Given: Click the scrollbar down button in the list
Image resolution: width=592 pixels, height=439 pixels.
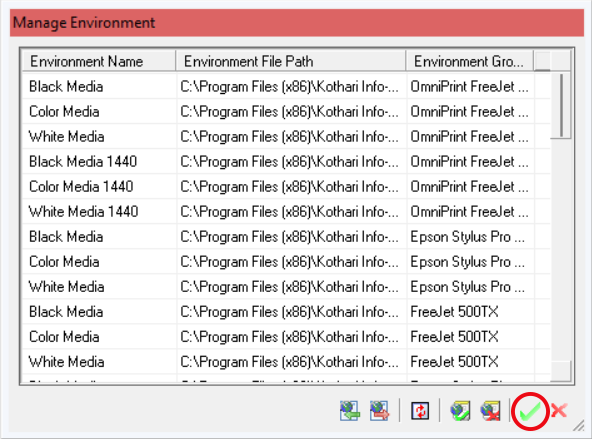Looking at the screenshot, I should coord(561,371).
